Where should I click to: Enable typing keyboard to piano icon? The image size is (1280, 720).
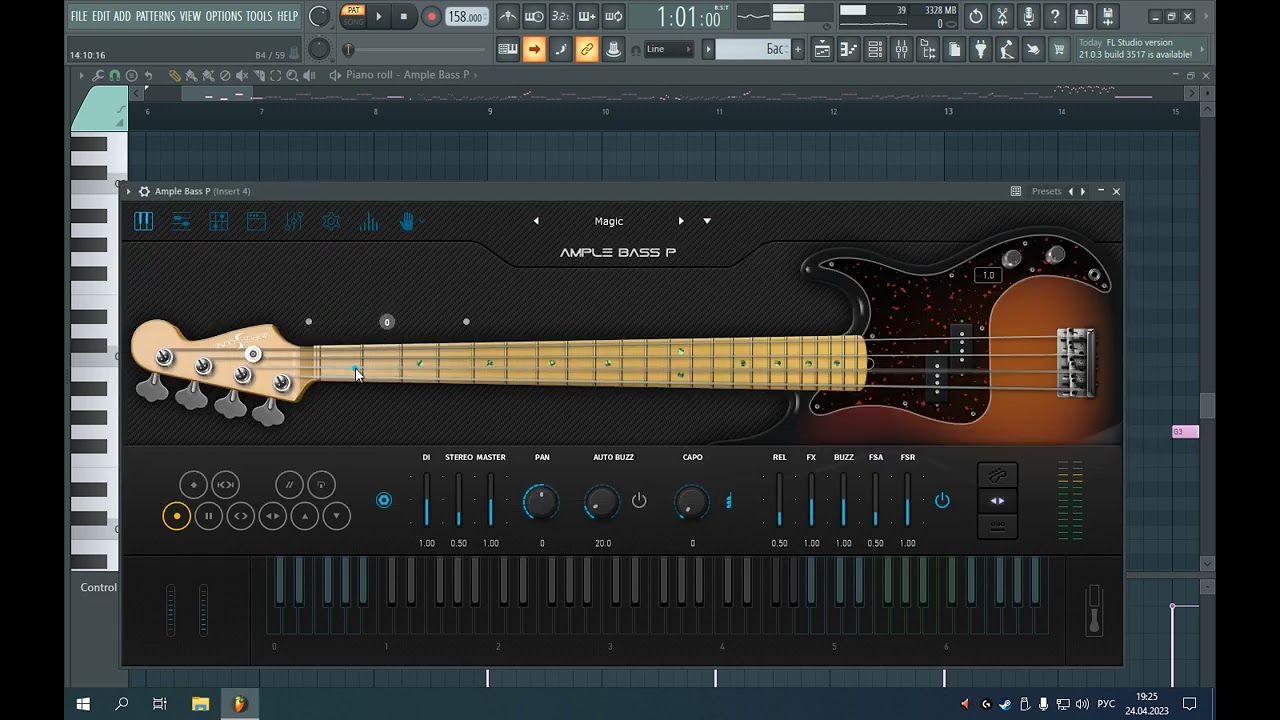tap(508, 49)
